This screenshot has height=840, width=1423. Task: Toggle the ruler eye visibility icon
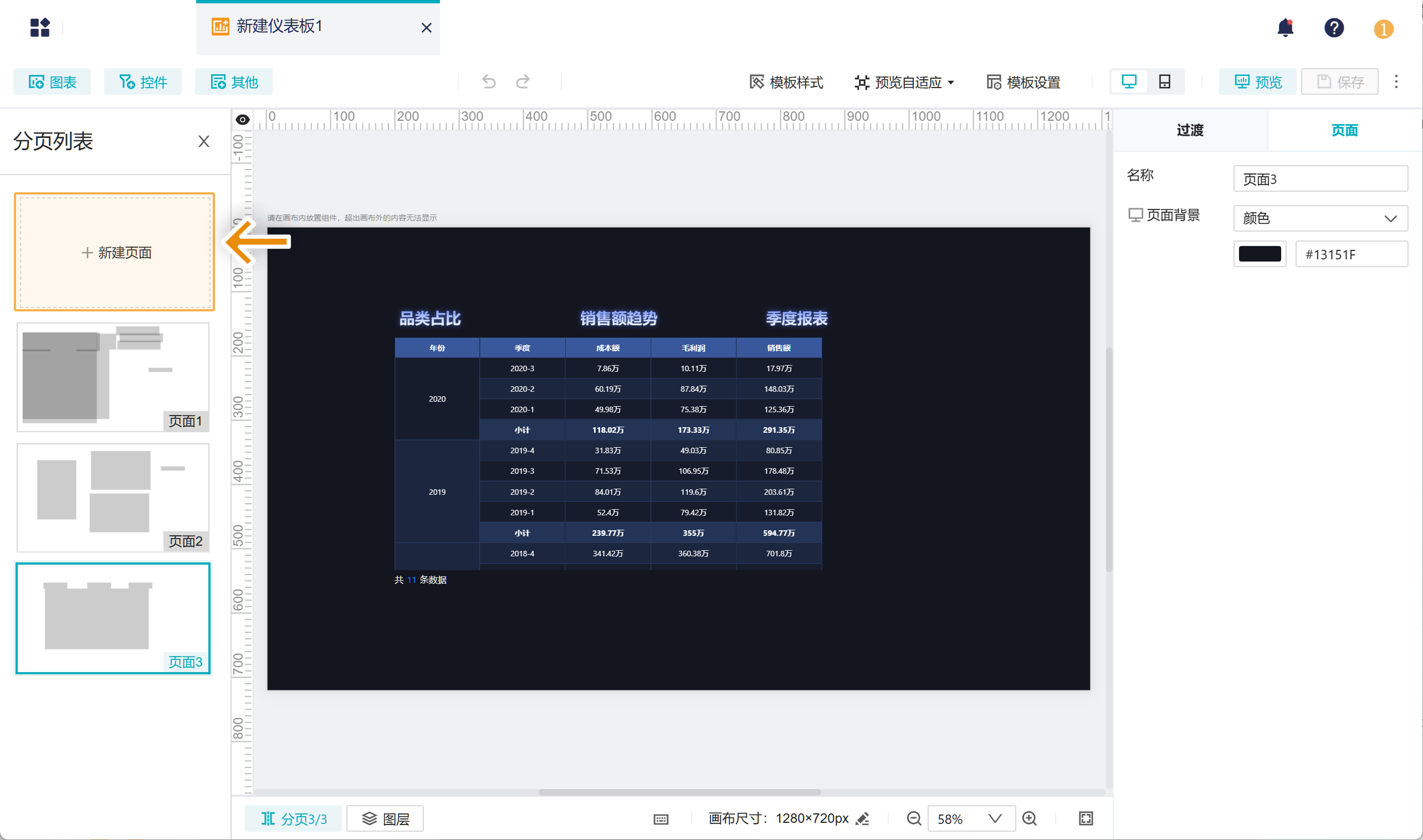coord(242,120)
